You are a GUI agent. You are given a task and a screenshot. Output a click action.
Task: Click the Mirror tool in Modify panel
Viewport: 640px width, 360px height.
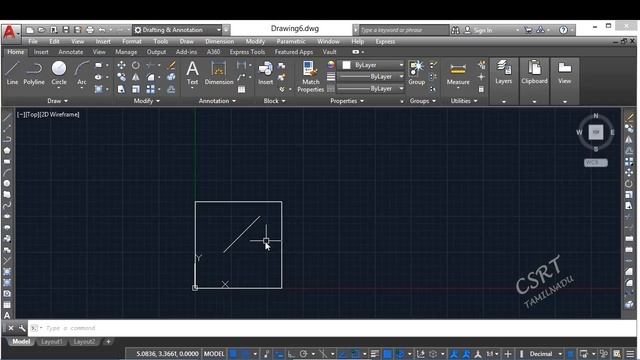coord(136,77)
